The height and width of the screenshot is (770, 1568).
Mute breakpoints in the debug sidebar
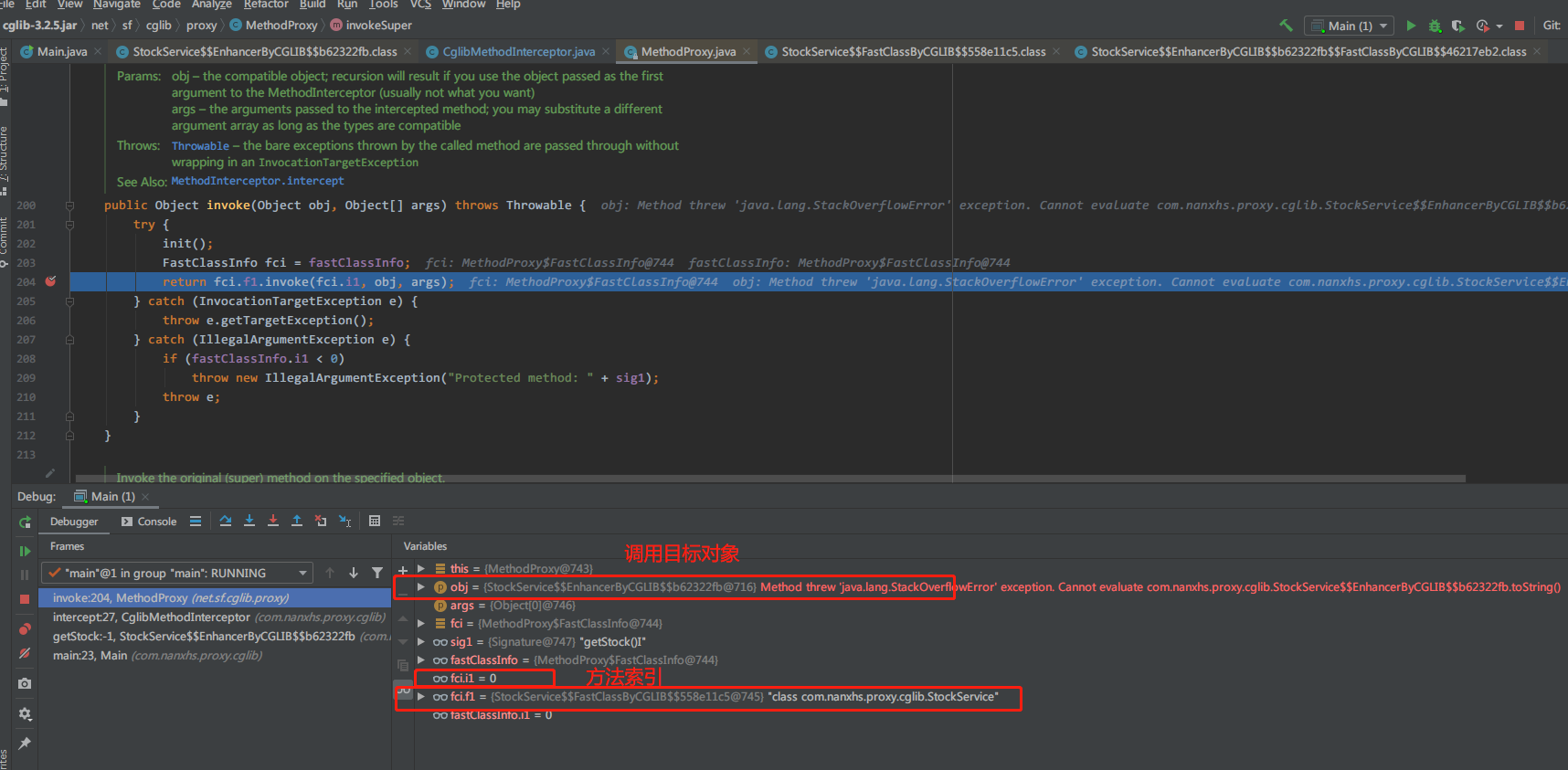coord(25,653)
